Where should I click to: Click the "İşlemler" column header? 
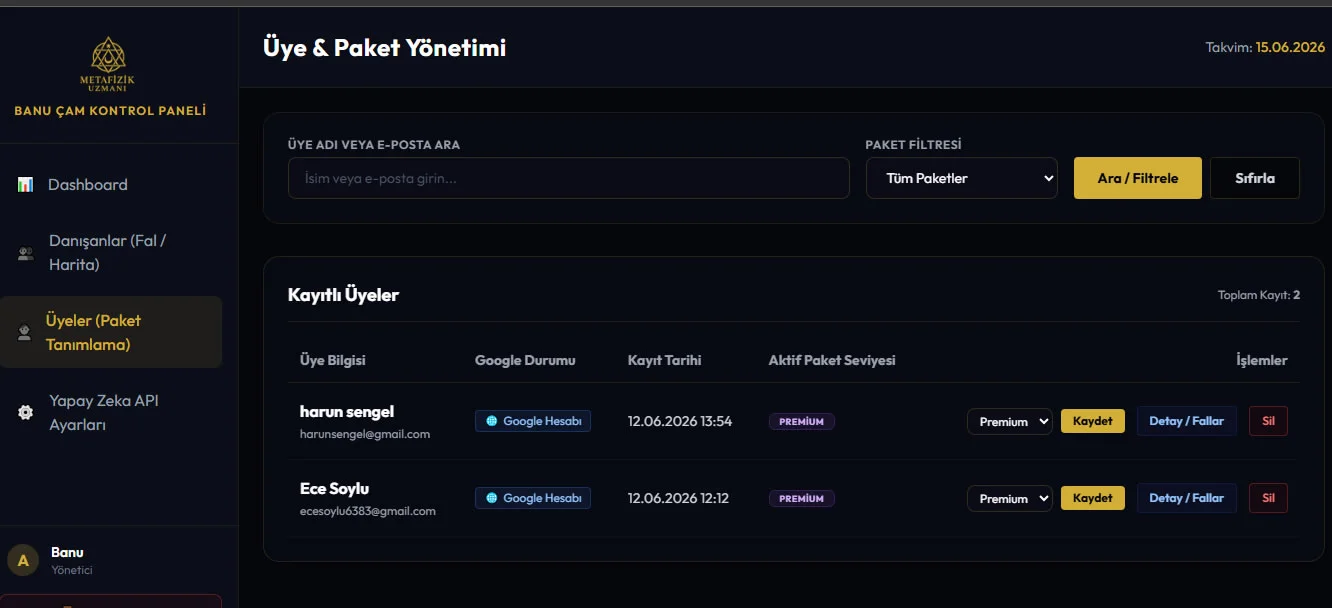(1262, 360)
